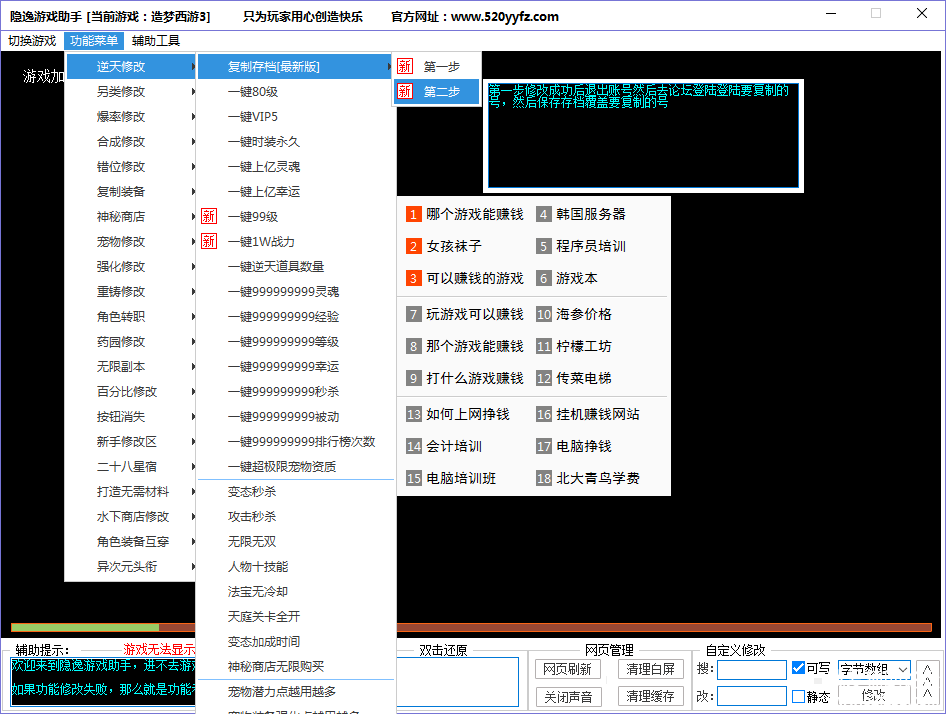Click the 新 icon next to 一键99级

point(209,216)
